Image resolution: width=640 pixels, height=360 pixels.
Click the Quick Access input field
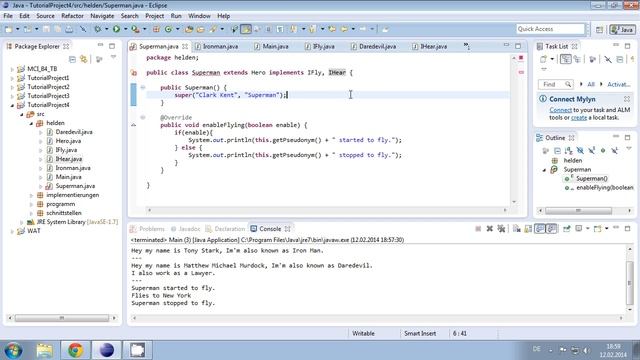click(x=550, y=29)
